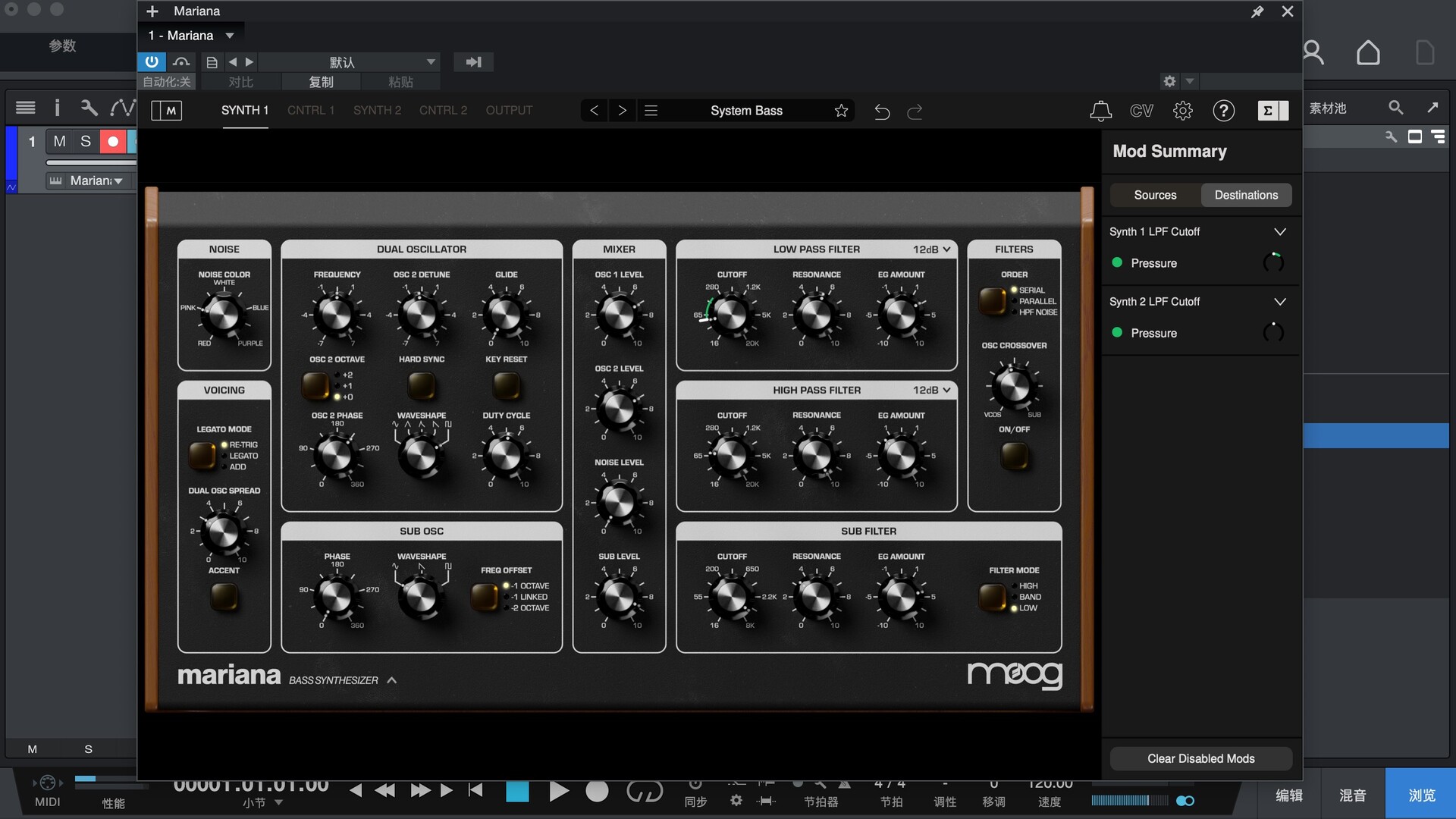
Task: Go to next preset arrow
Action: pyautogui.click(x=622, y=111)
